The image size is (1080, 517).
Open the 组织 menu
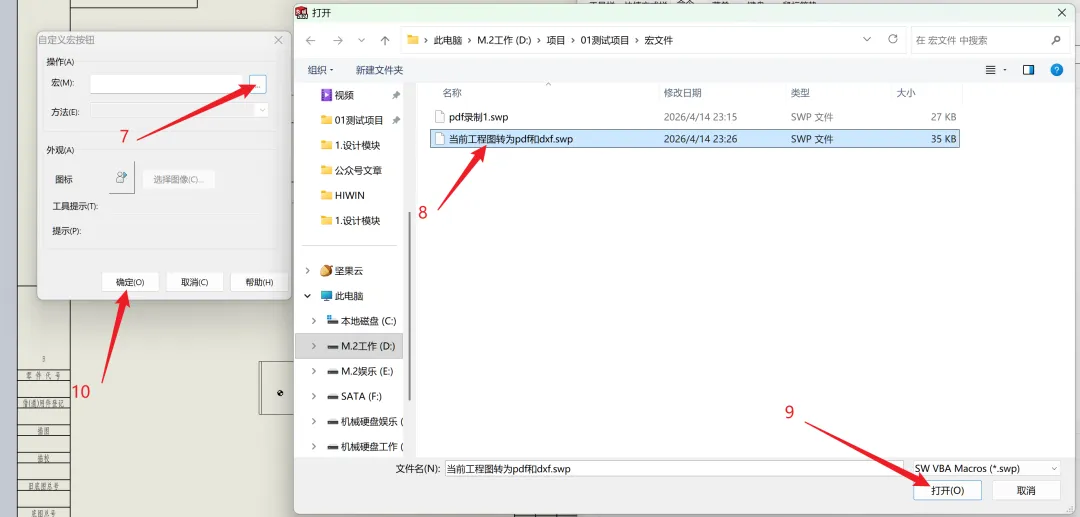click(x=320, y=70)
